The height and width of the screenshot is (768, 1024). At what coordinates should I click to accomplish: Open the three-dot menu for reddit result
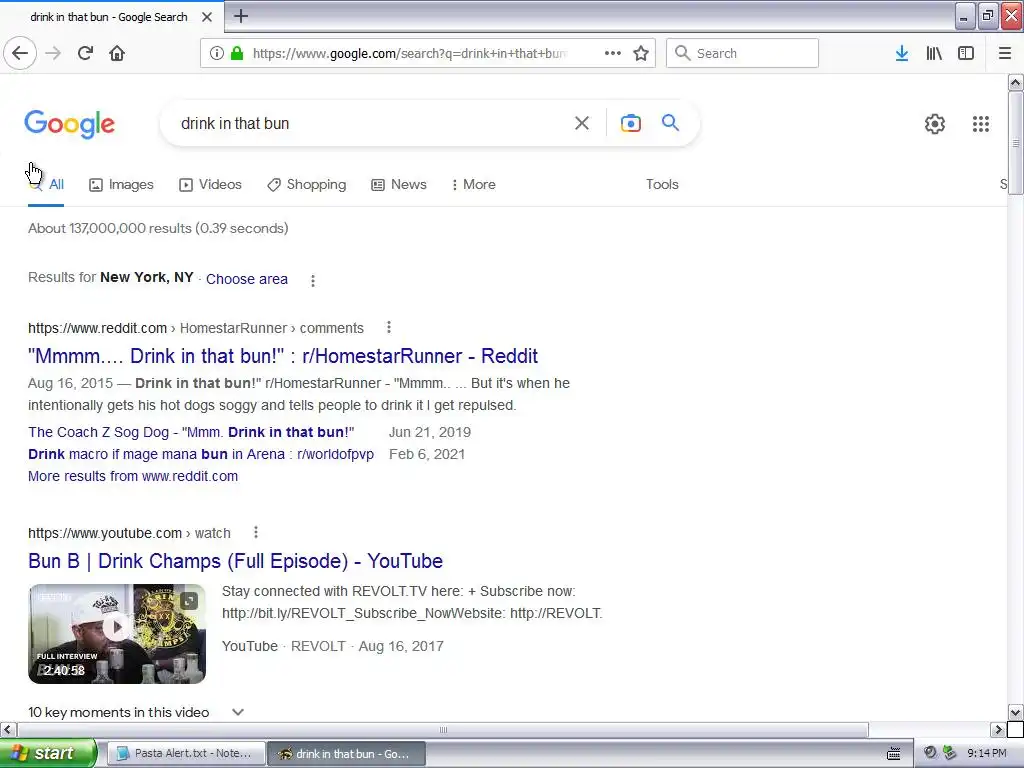coord(389,327)
